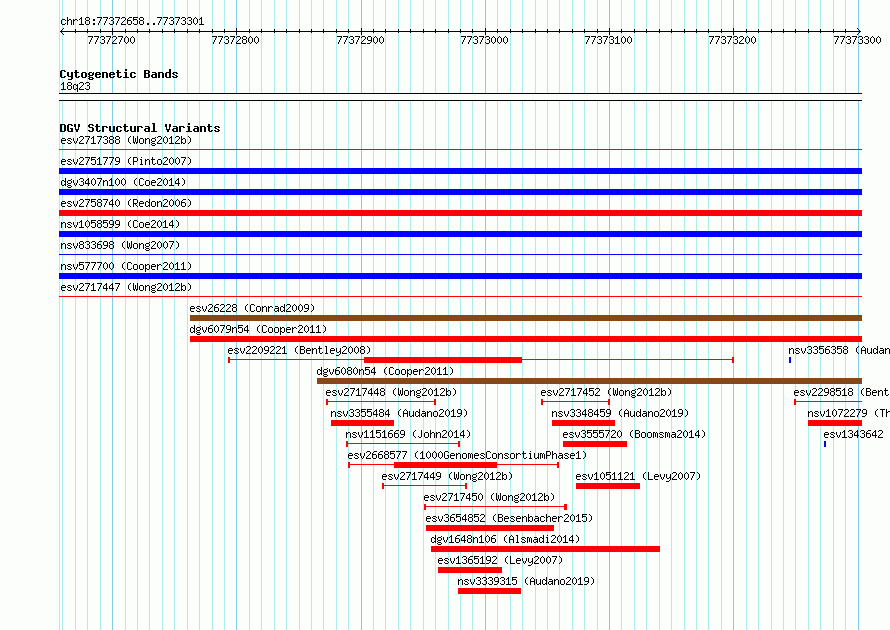Select the nsv1058599 (Coe2014) label
Screen dimensions: 890x630
click(x=120, y=224)
